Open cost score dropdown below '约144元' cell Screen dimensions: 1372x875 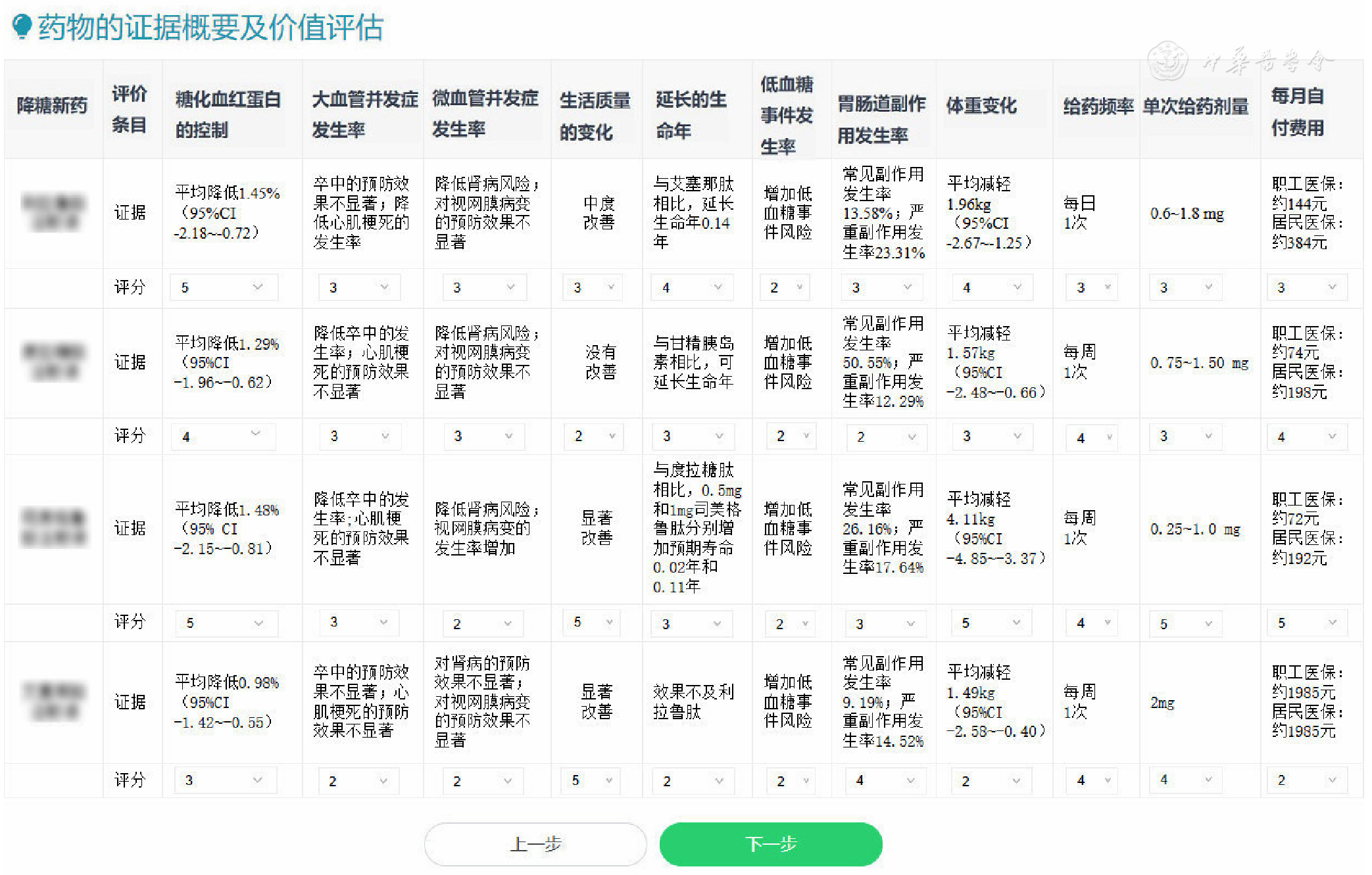(1308, 287)
